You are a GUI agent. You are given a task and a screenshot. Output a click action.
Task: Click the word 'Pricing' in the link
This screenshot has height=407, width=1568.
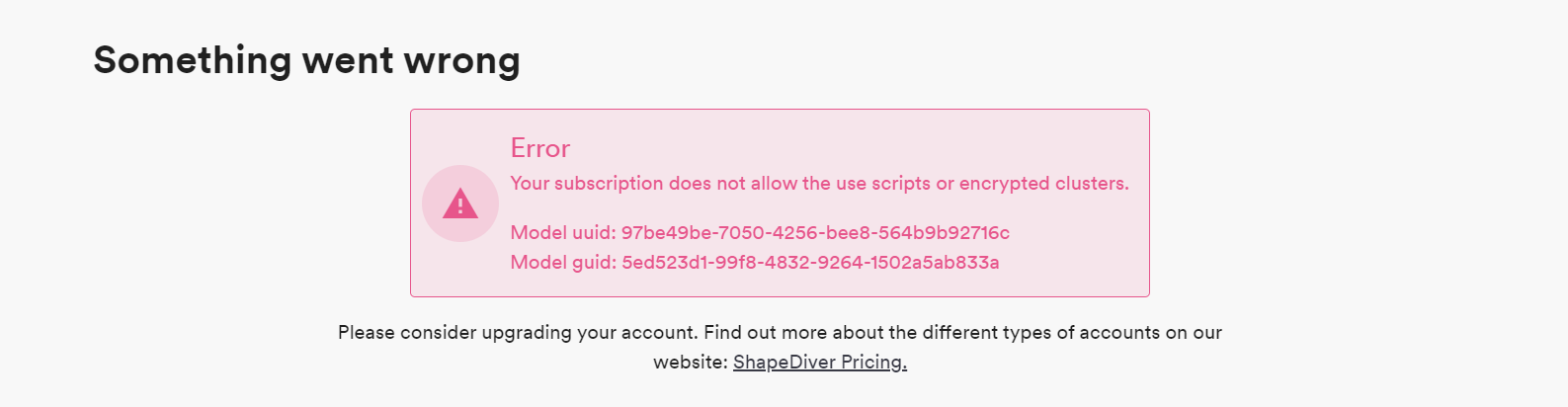point(873,362)
